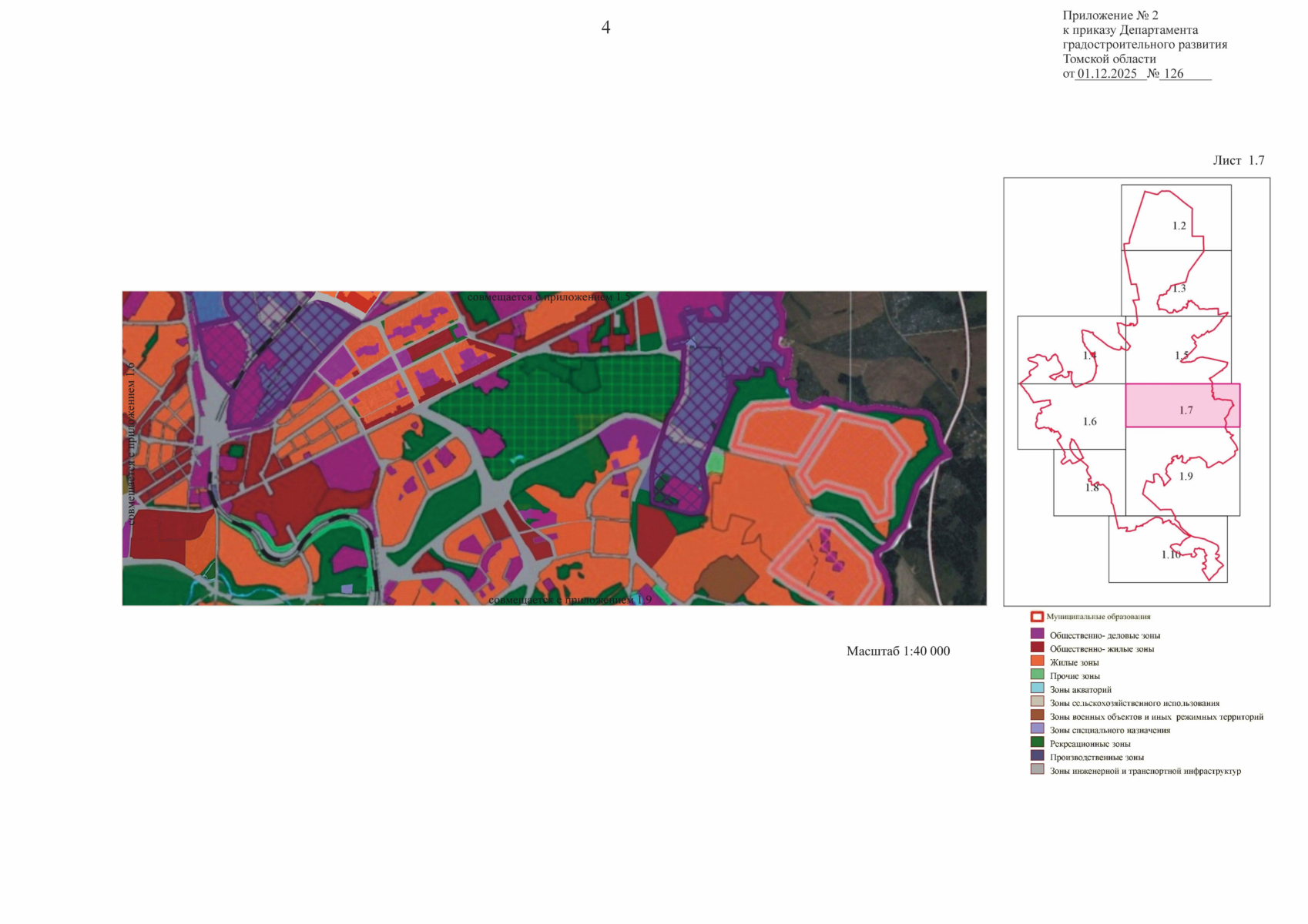Click page number 4 at the top
The height and width of the screenshot is (924, 1308).
[605, 28]
